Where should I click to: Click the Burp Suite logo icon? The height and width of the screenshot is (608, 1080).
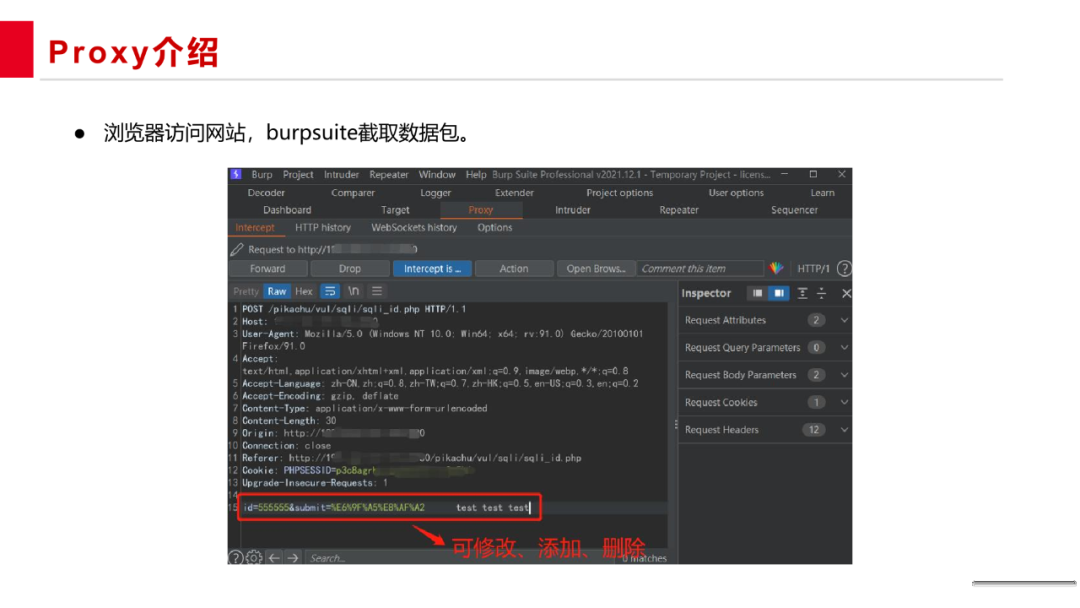[236, 174]
